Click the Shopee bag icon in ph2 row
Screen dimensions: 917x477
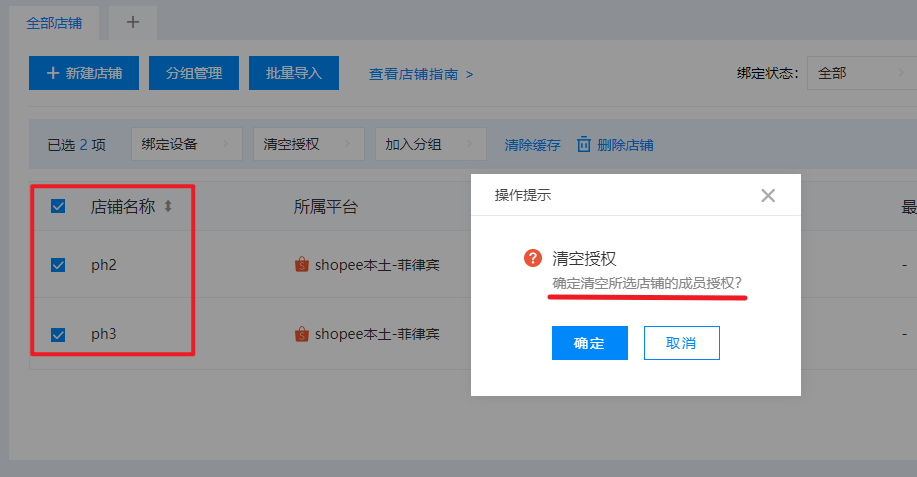(x=301, y=265)
